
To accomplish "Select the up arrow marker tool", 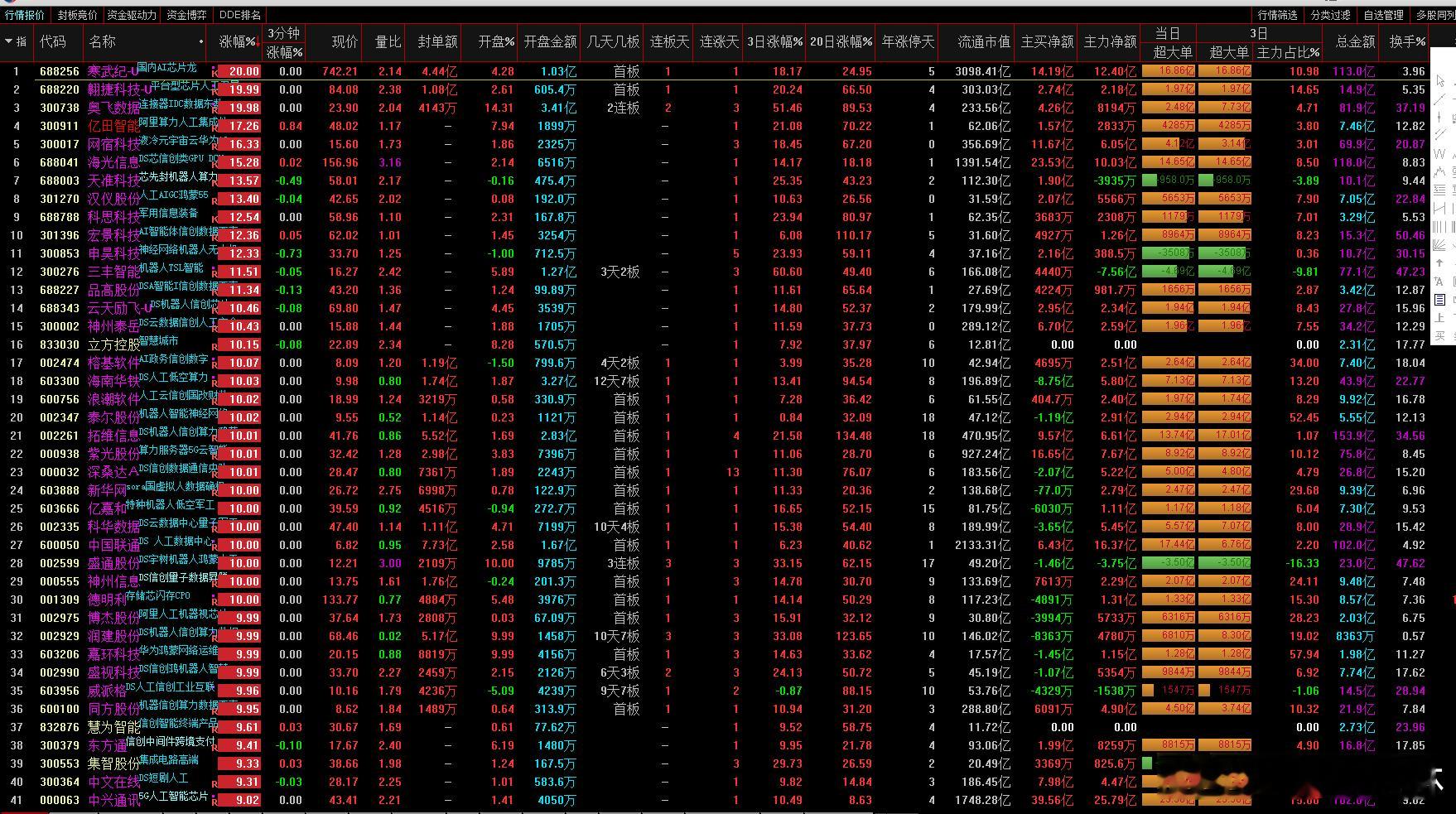I will coord(1441,263).
